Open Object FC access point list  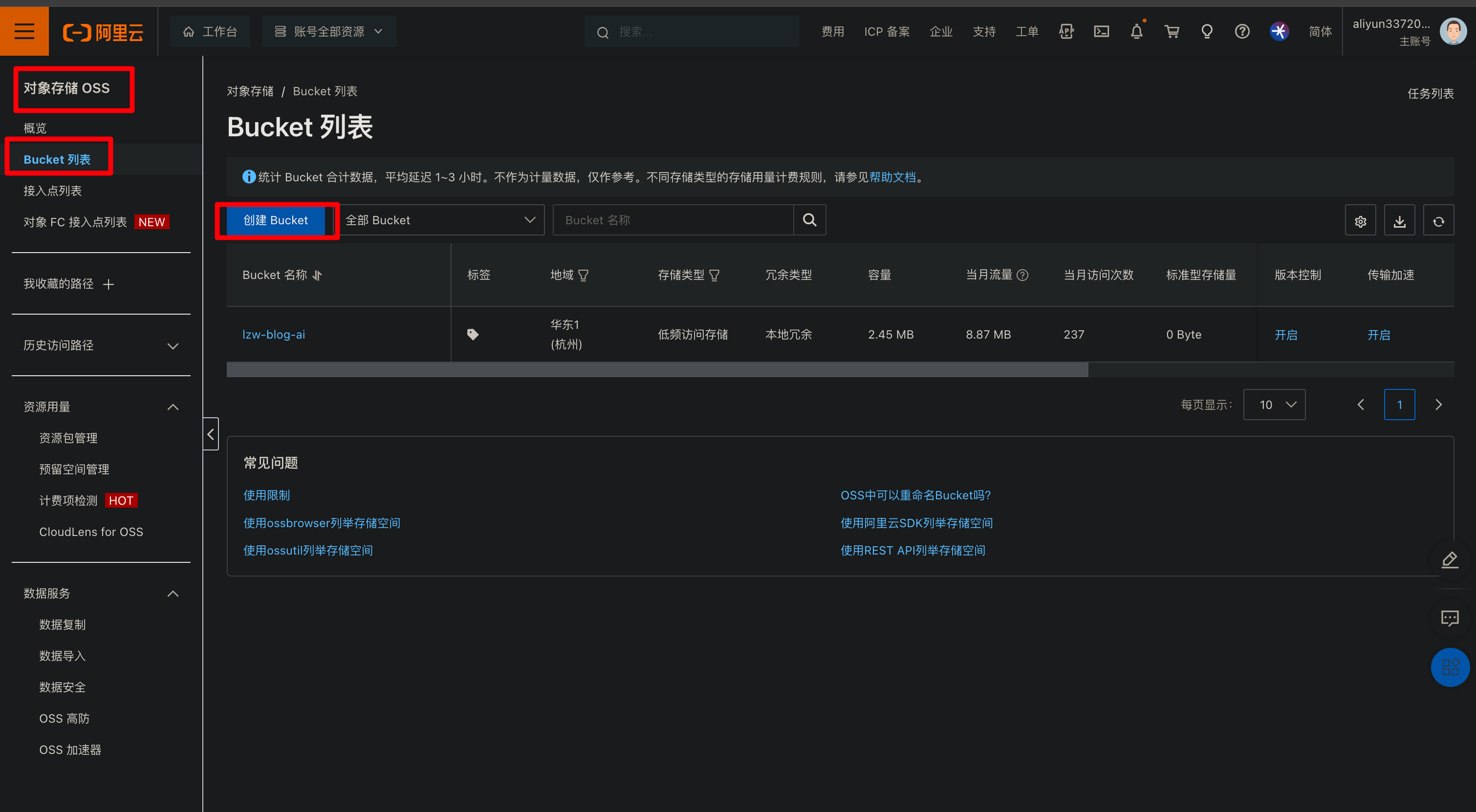(75, 222)
